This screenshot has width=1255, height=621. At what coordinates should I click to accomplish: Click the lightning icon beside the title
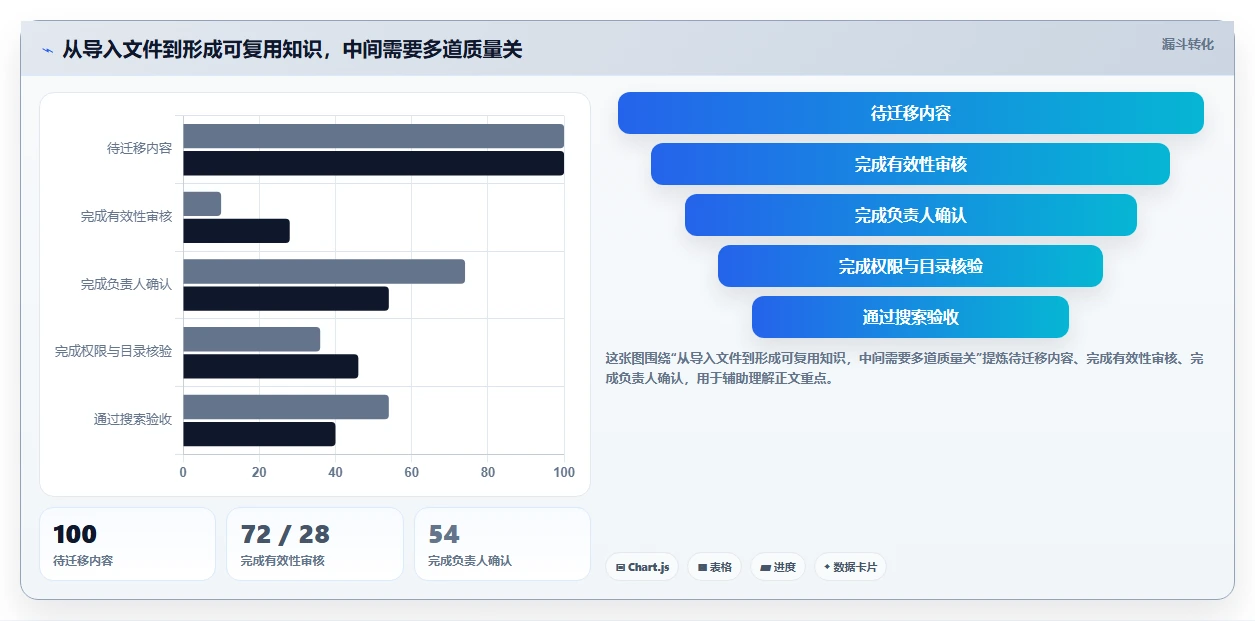click(x=47, y=50)
